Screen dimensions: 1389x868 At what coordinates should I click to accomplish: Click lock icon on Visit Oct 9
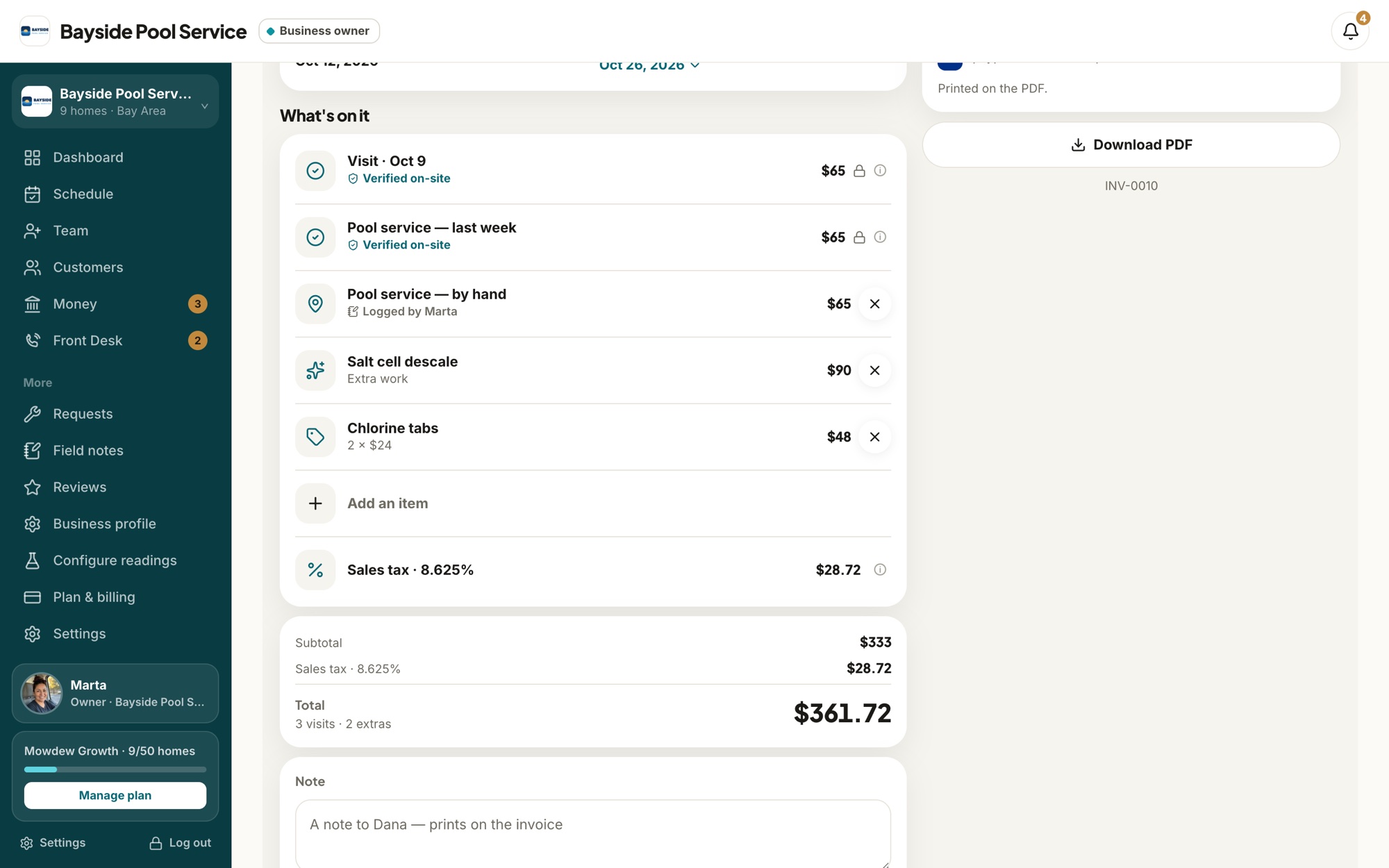pyautogui.click(x=859, y=171)
